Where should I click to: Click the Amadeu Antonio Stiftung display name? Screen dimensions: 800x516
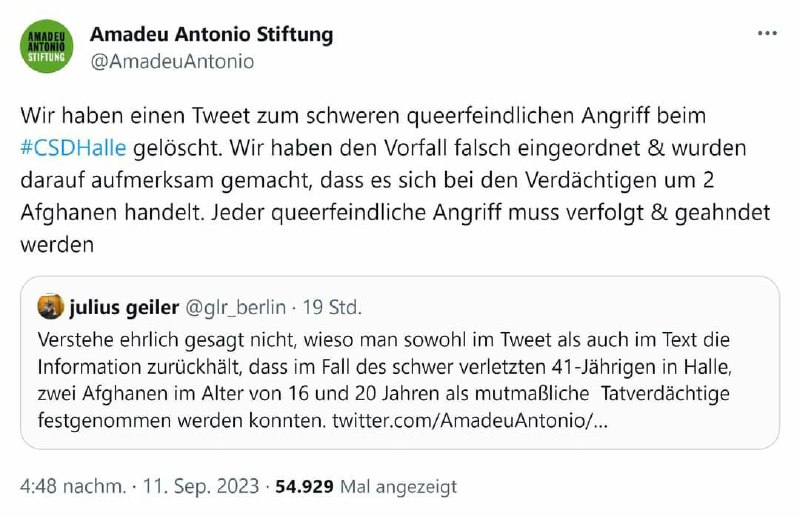pyautogui.click(x=212, y=34)
